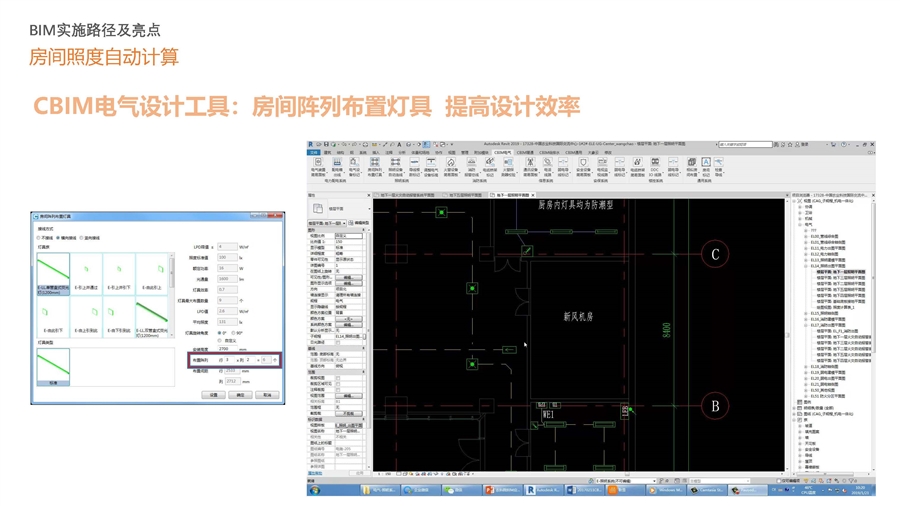Select the 横向接线 radio option
This screenshot has height=506, width=900.
click(x=58, y=238)
